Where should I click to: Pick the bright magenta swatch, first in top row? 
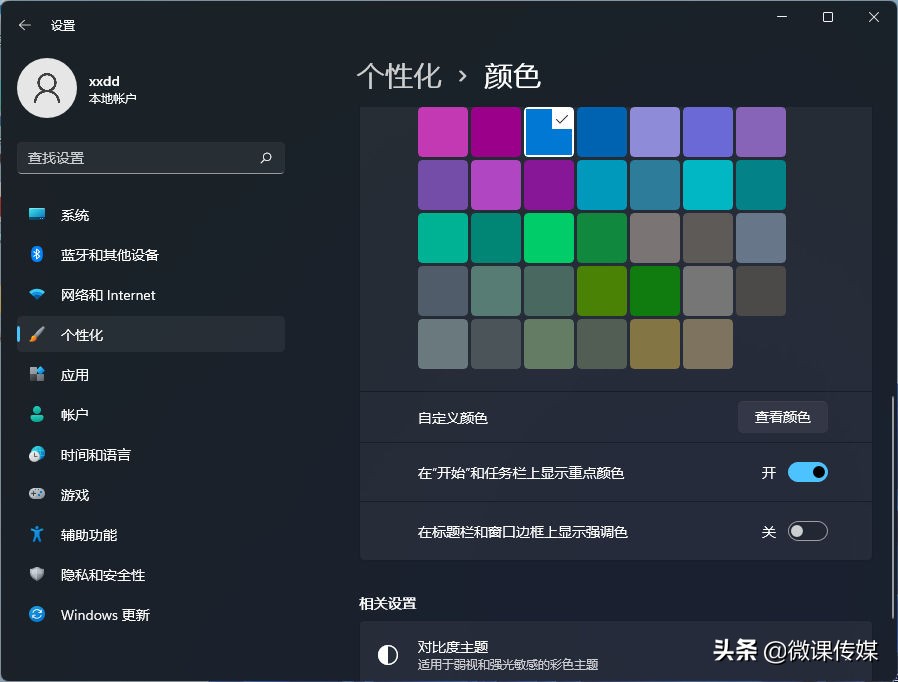(x=443, y=132)
